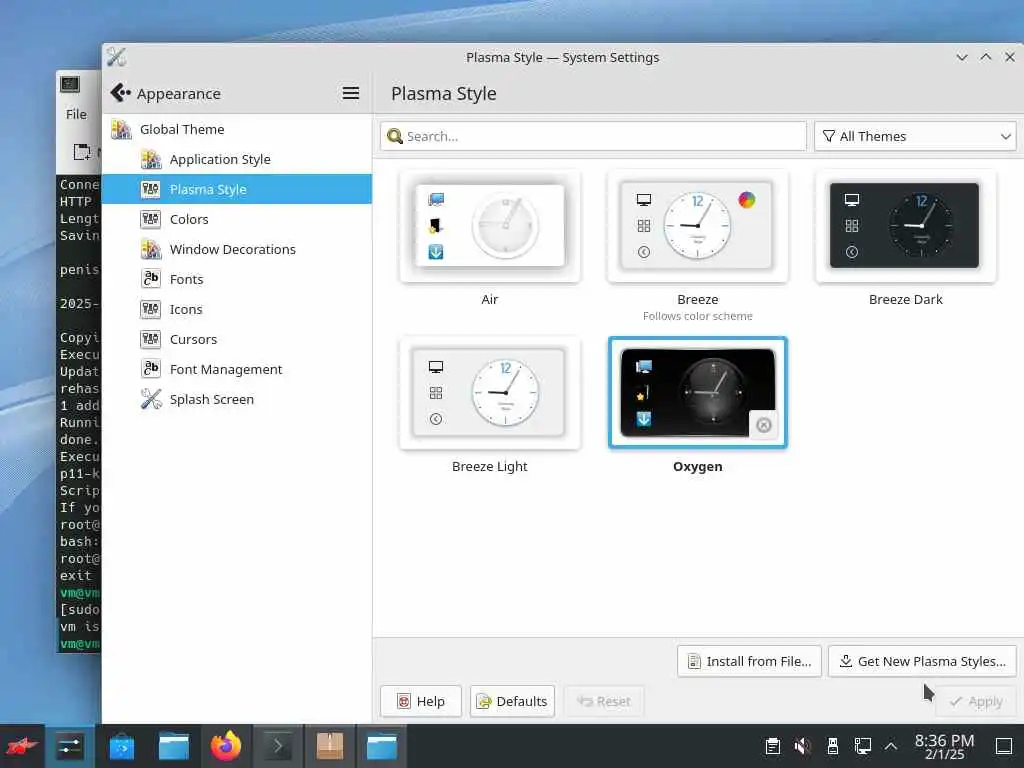Click the color-scheme indicator on Breeze thumbnail
This screenshot has width=1024, height=768.
(x=746, y=200)
